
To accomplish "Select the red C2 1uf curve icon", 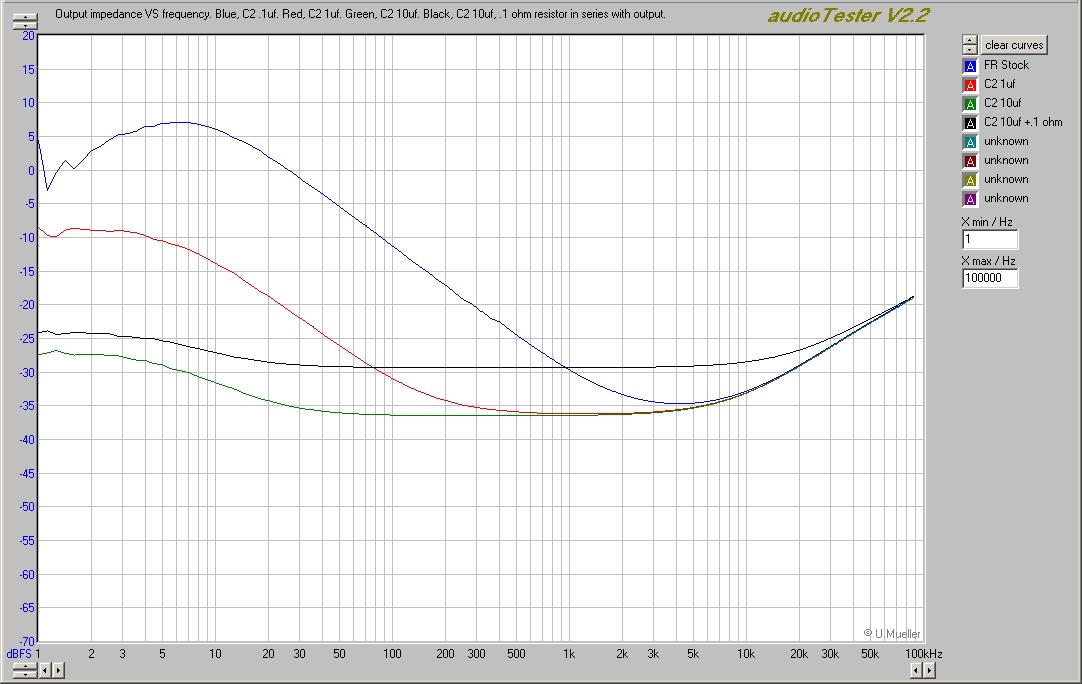I will (x=968, y=84).
